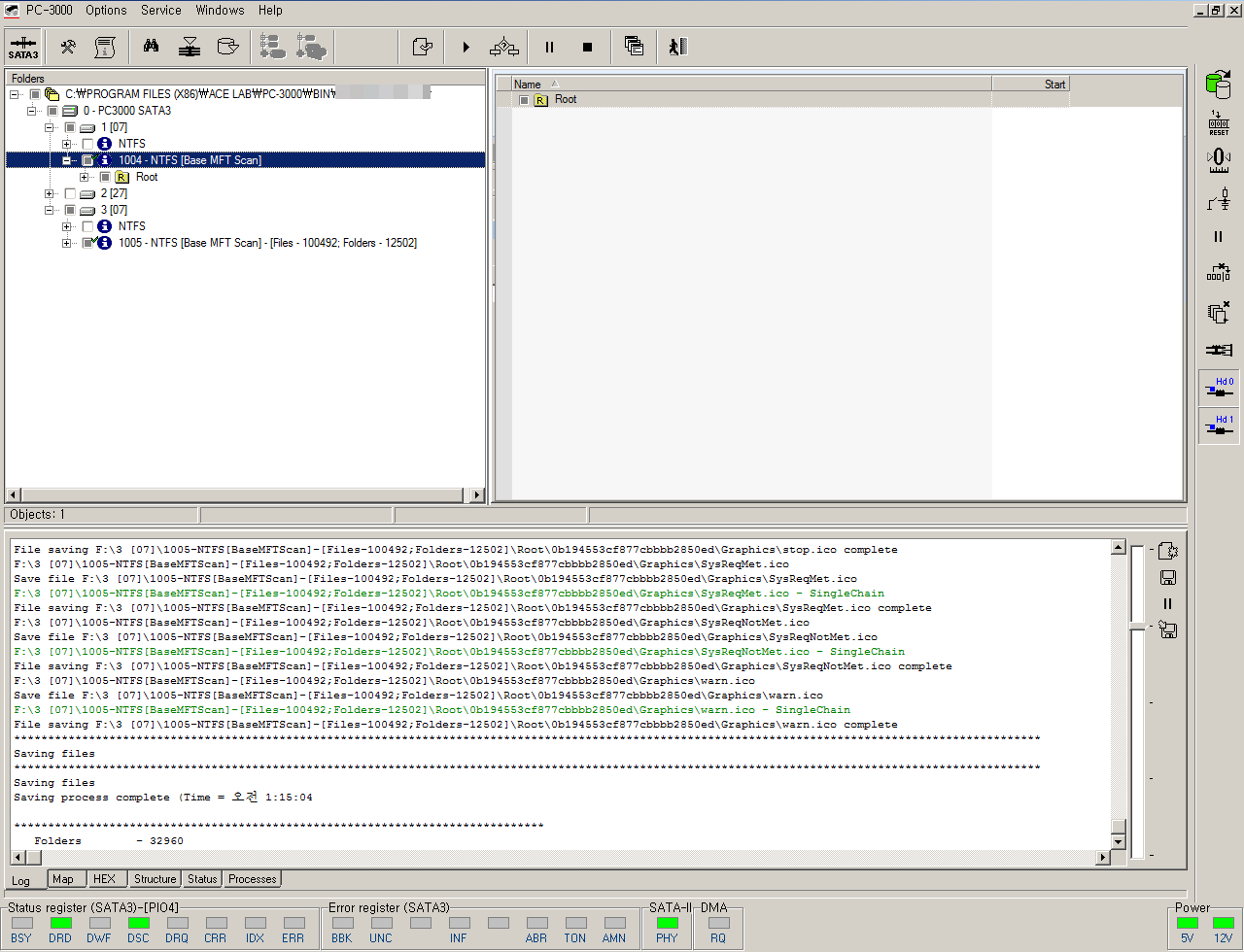1244x952 pixels.
Task: Click the log panel vertical slider
Action: coord(1137,628)
